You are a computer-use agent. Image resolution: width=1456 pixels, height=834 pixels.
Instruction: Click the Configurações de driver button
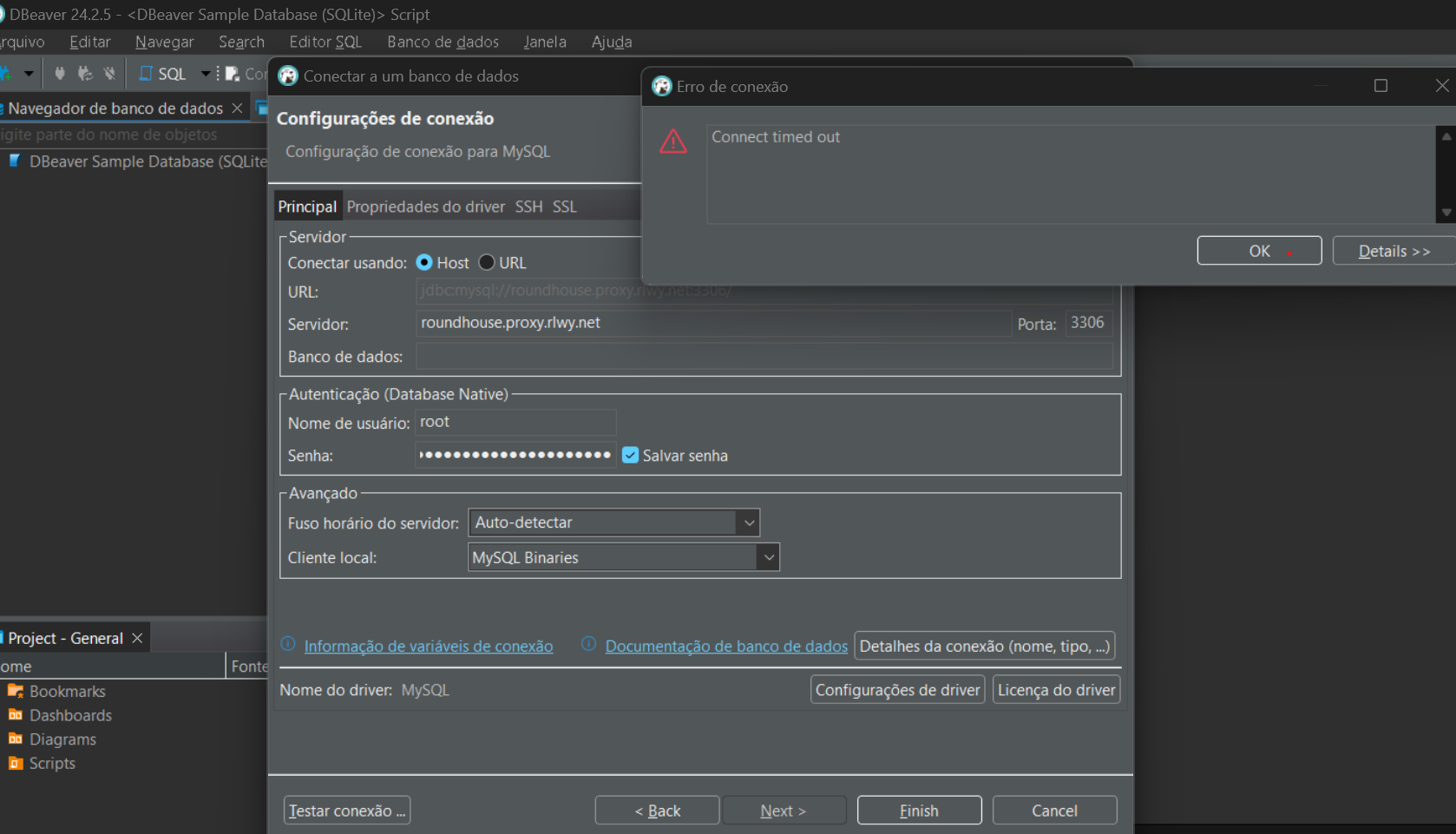pyautogui.click(x=897, y=690)
